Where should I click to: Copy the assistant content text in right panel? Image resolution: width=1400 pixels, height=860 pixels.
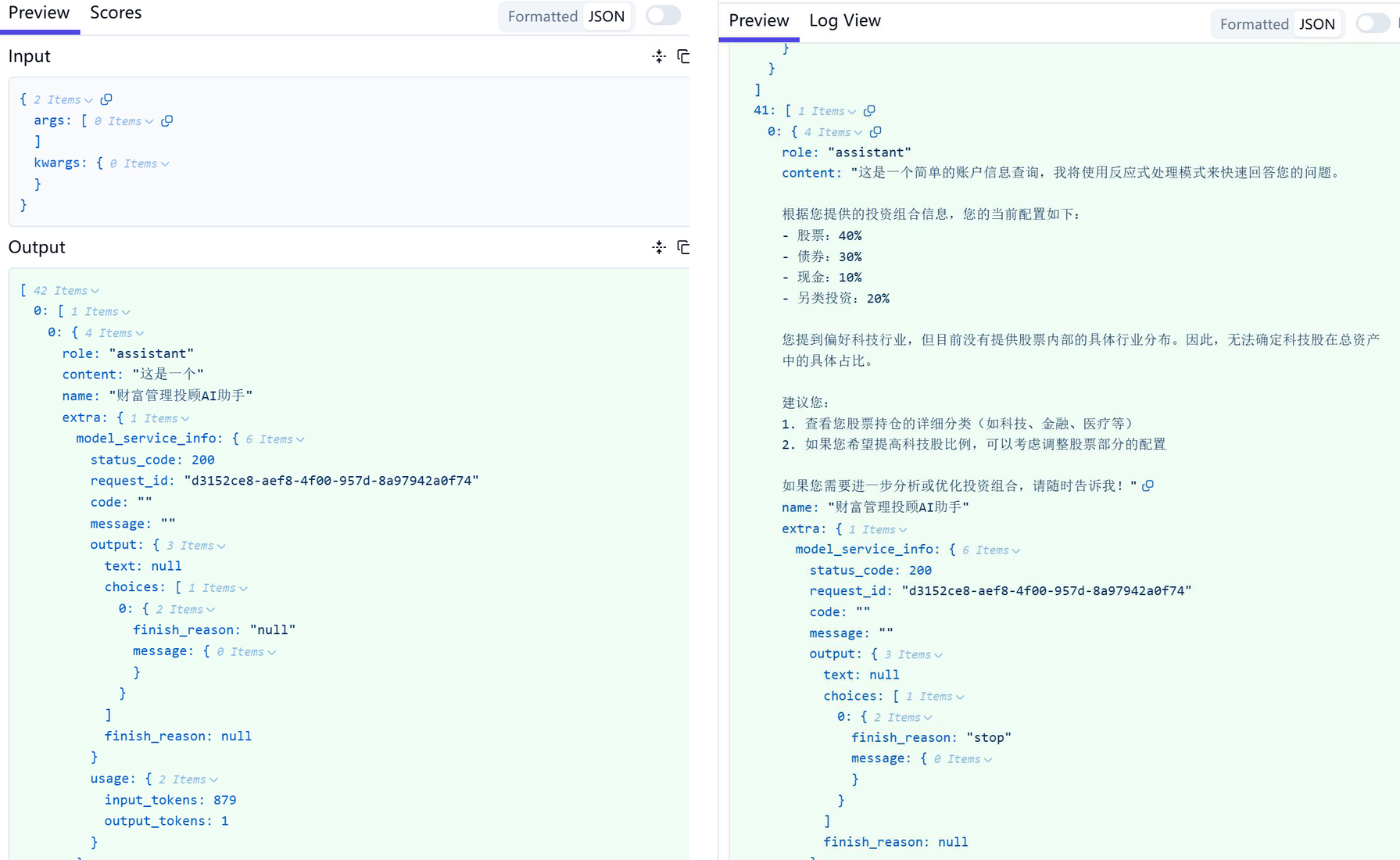[x=1148, y=486]
